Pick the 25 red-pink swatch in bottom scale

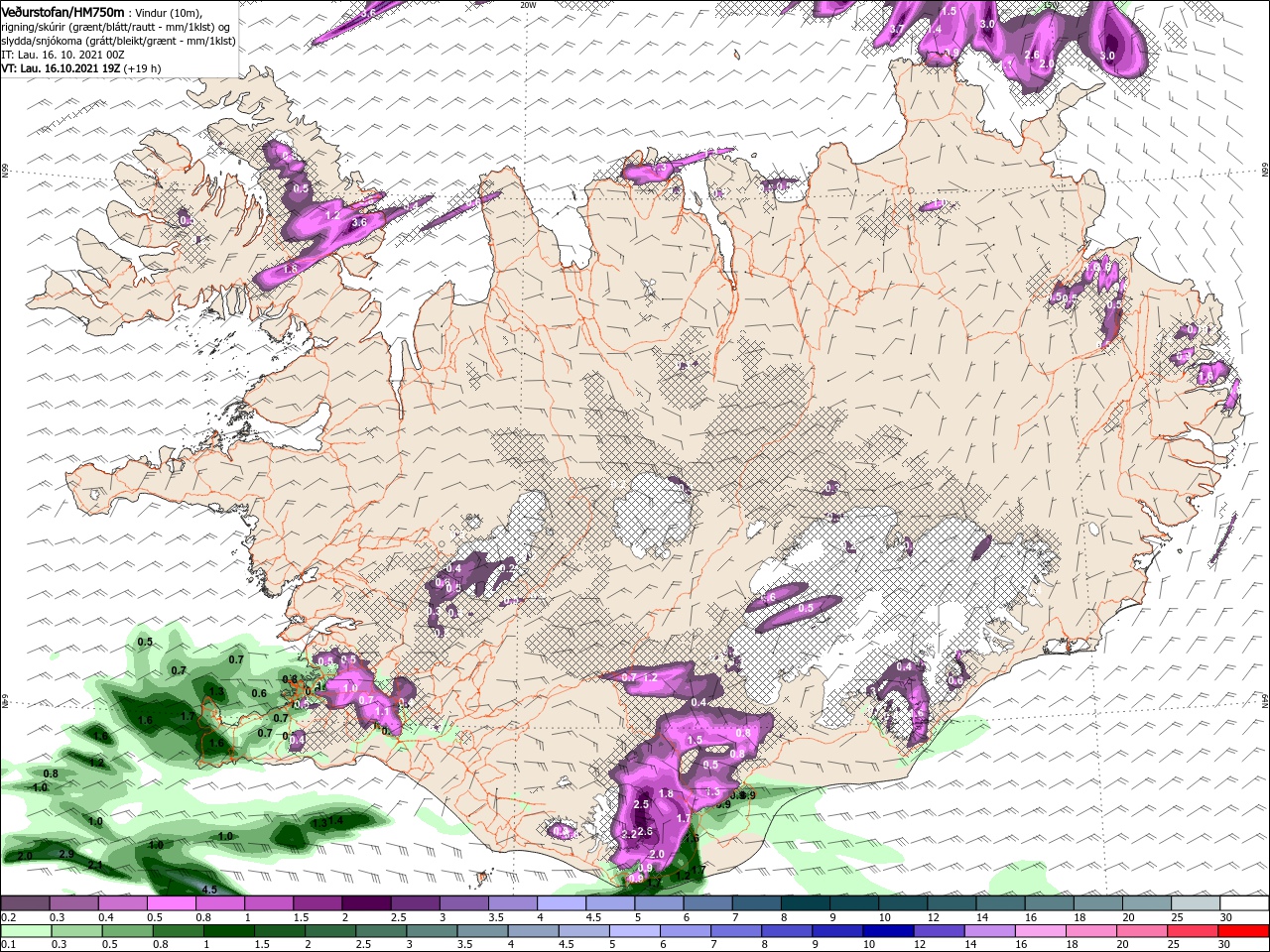click(1195, 931)
